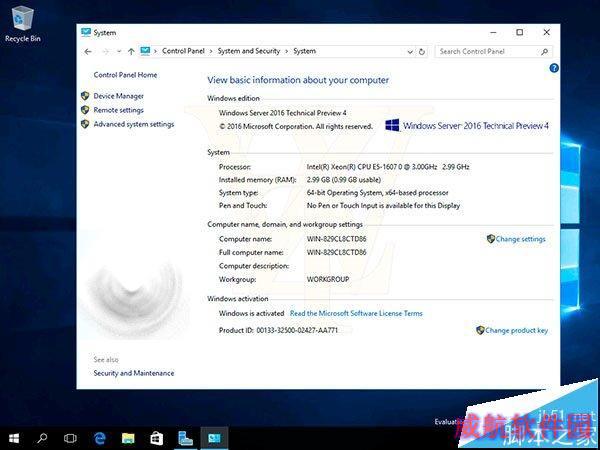Open Remote settings link
The width and height of the screenshot is (600, 450).
click(119, 110)
